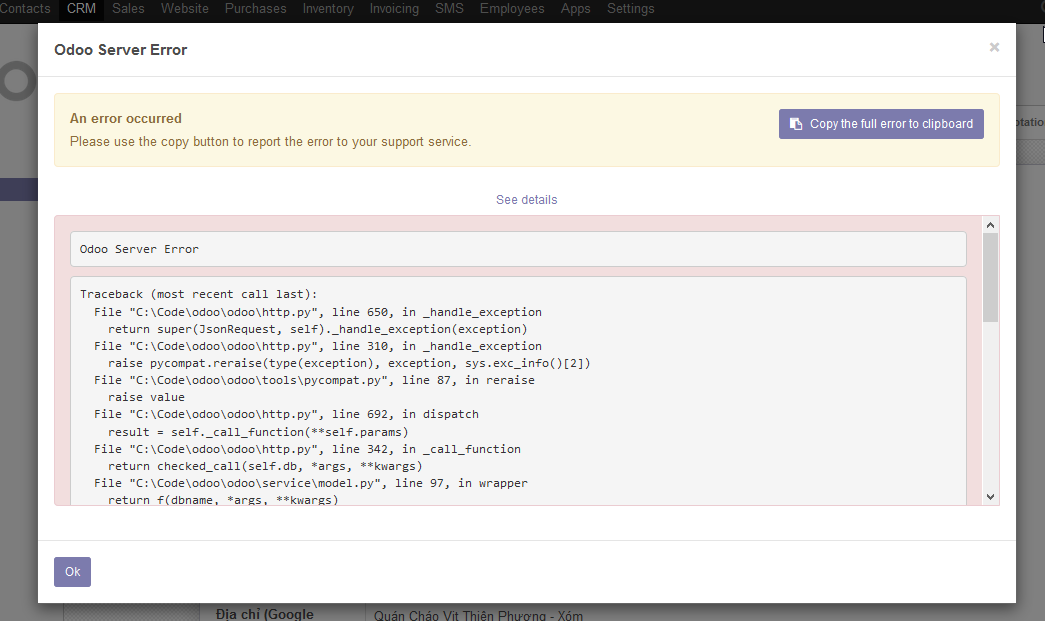Open the Sales menu
1045x621 pixels.
[x=128, y=9]
